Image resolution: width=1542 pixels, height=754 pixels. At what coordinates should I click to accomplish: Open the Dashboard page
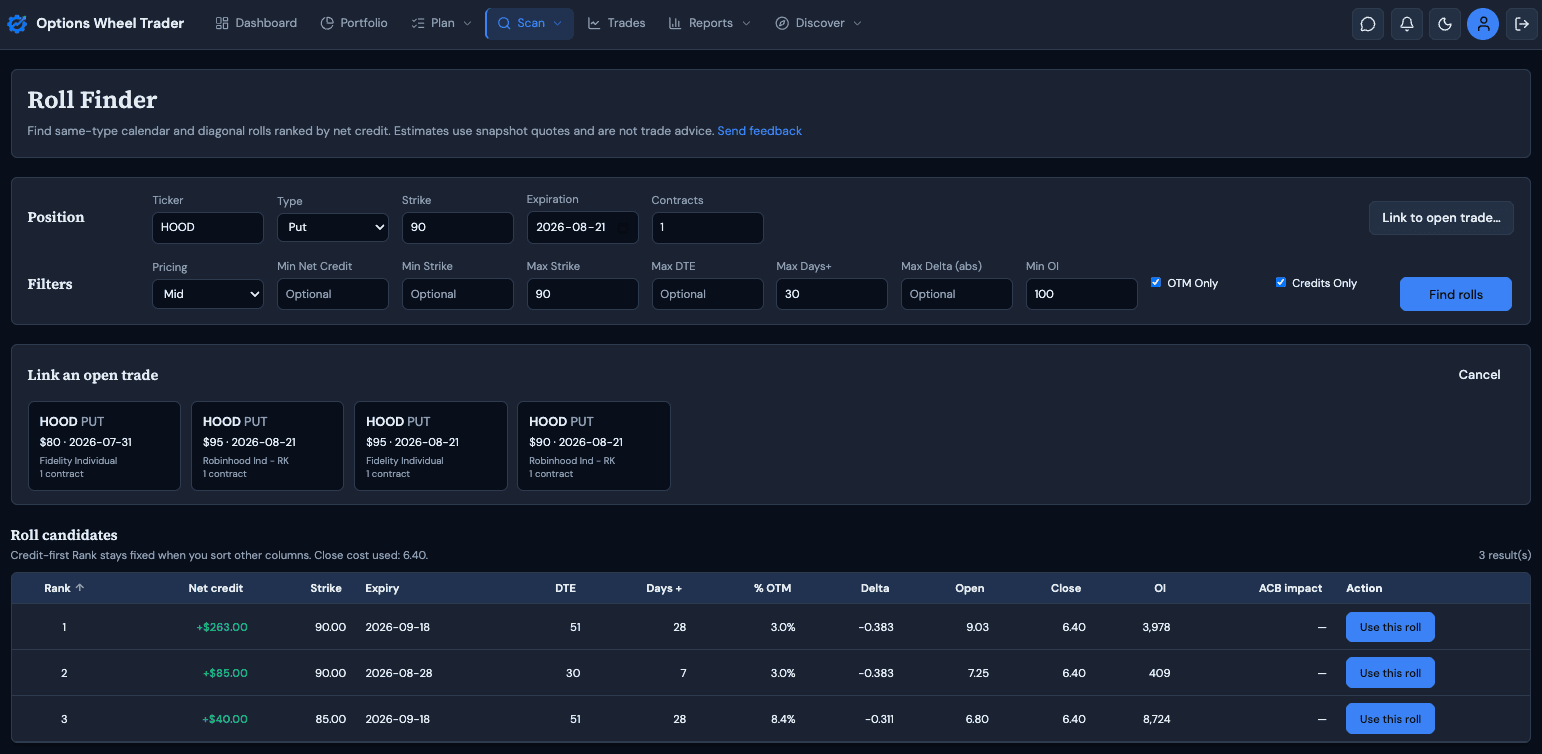[256, 23]
